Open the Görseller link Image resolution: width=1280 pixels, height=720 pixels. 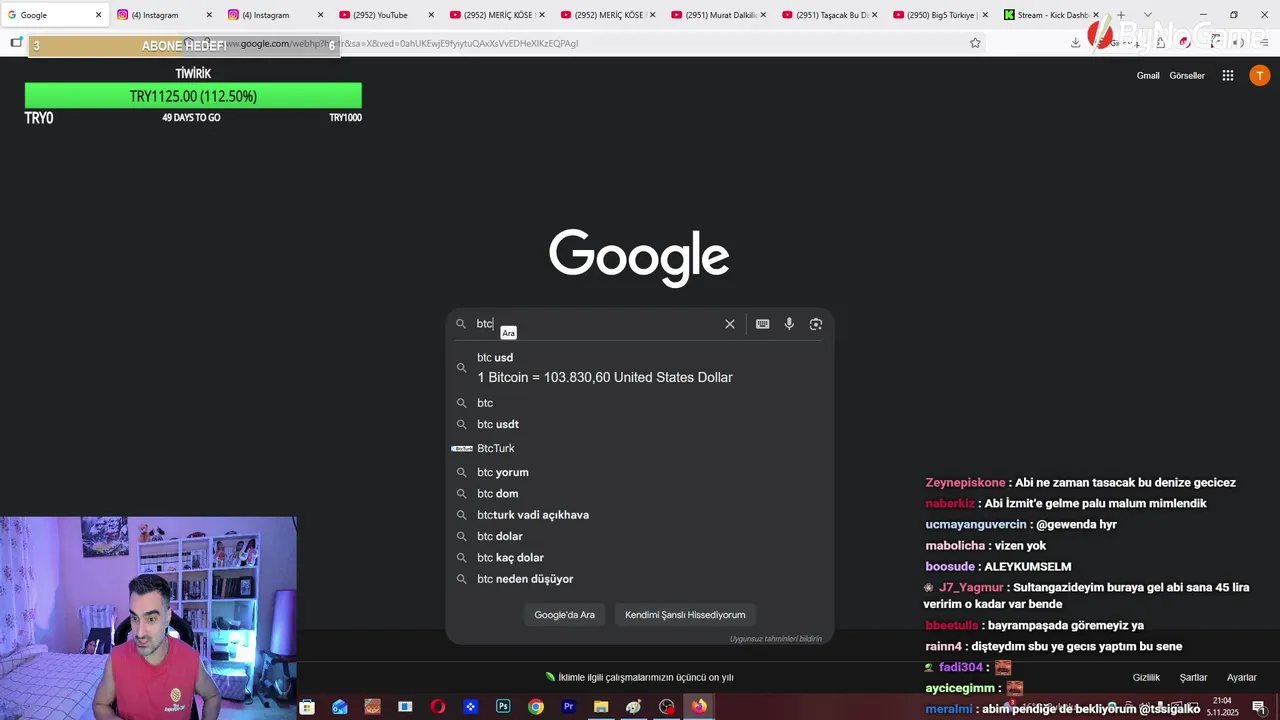click(1187, 76)
